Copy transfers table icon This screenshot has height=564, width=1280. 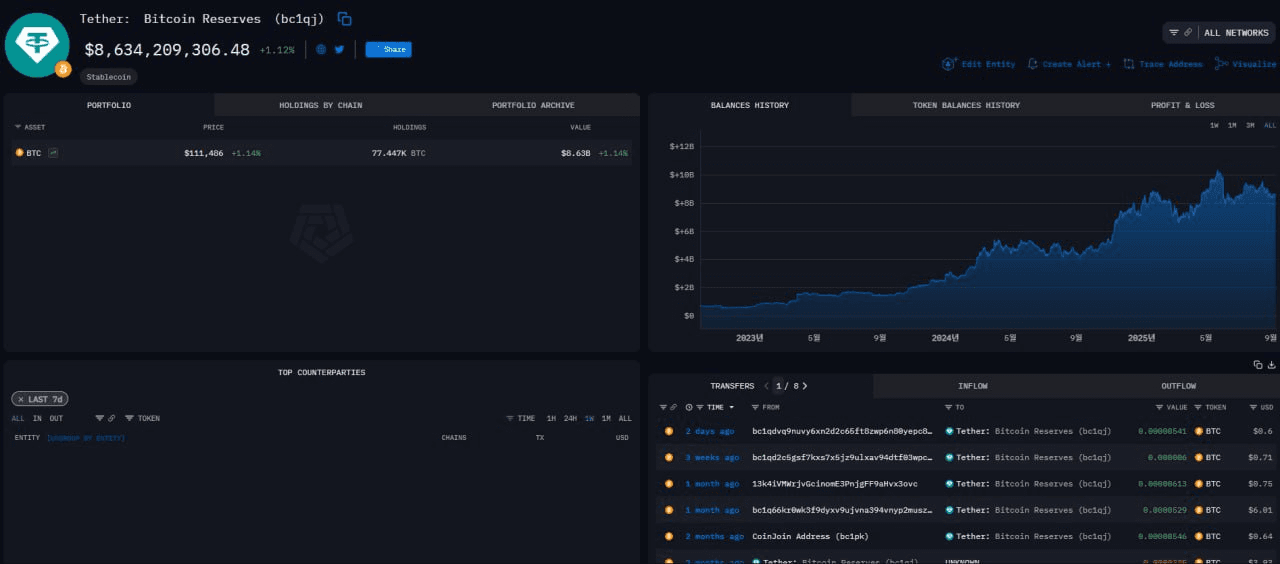(x=1258, y=365)
